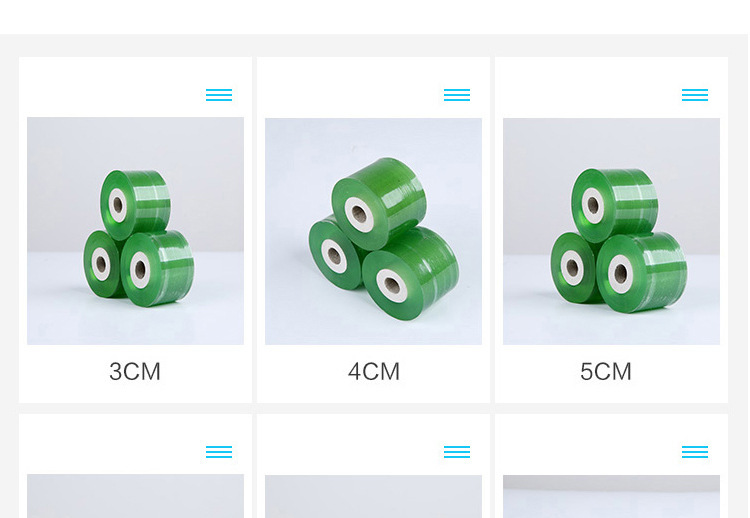
Task: Open the partially visible photo below 3CM
Action: coord(135,496)
